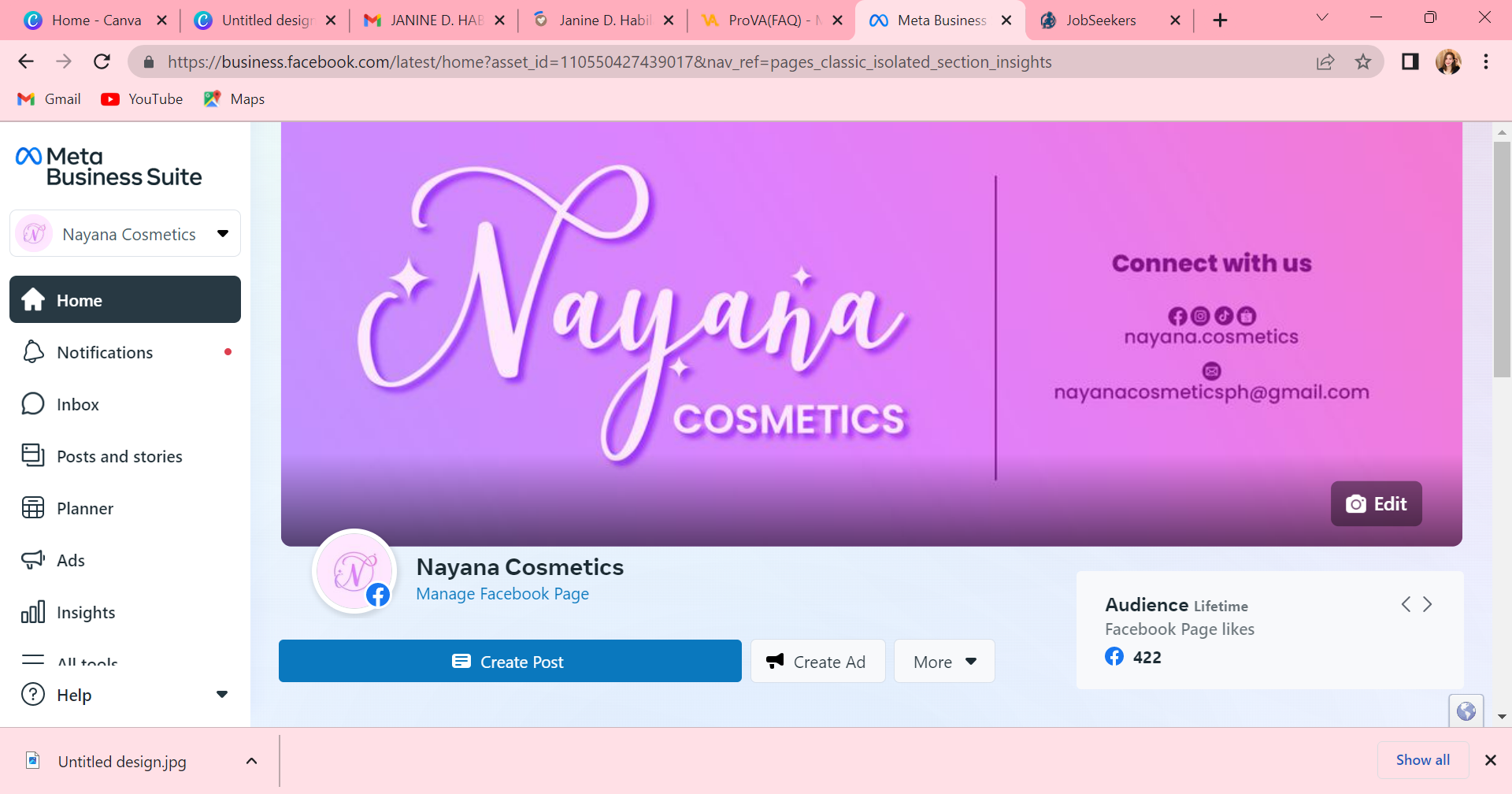The width and height of the screenshot is (1512, 794).
Task: Go forward using the browser forward arrow
Action: [64, 61]
